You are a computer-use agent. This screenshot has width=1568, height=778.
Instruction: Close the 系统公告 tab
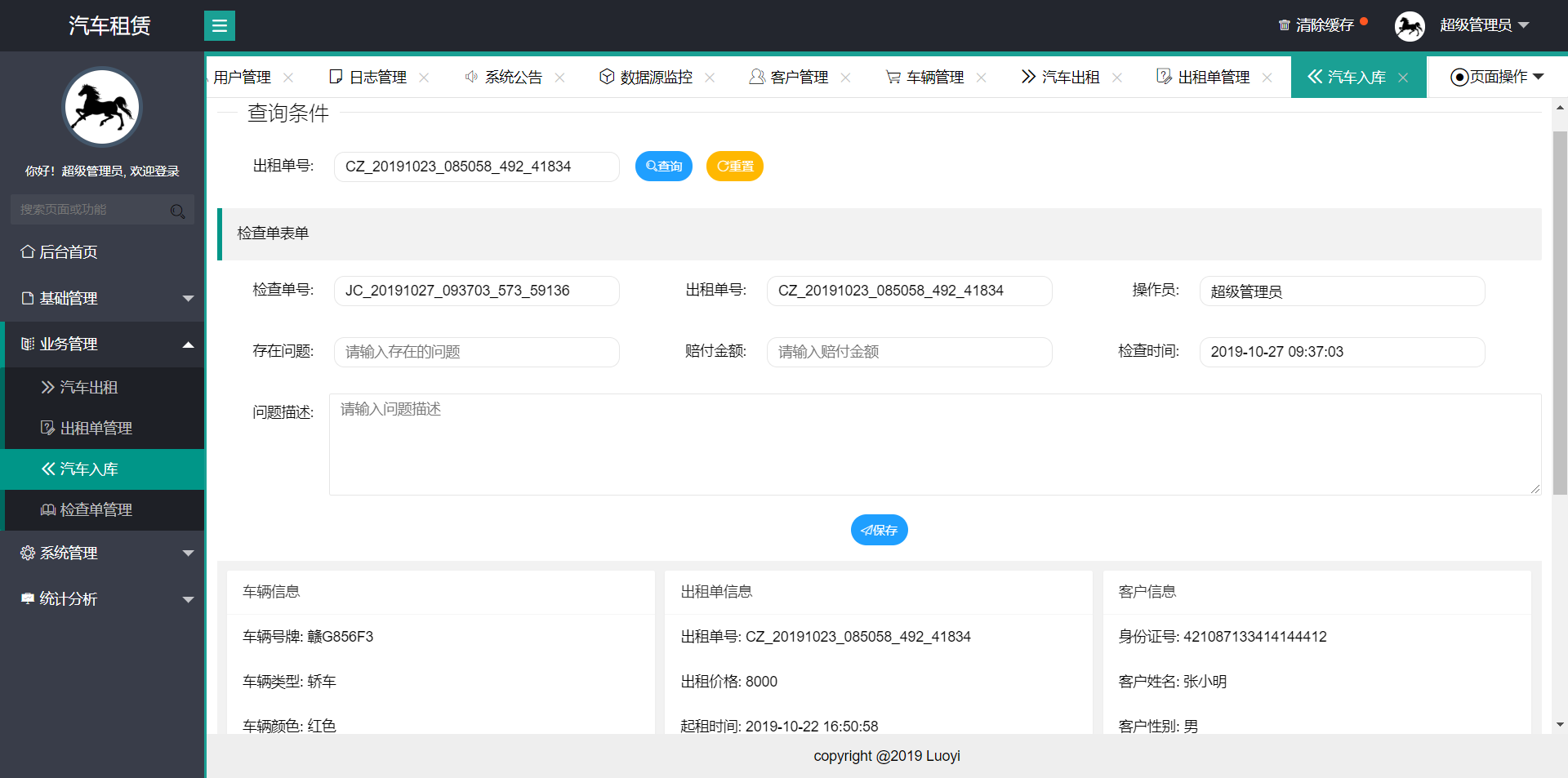(x=559, y=78)
